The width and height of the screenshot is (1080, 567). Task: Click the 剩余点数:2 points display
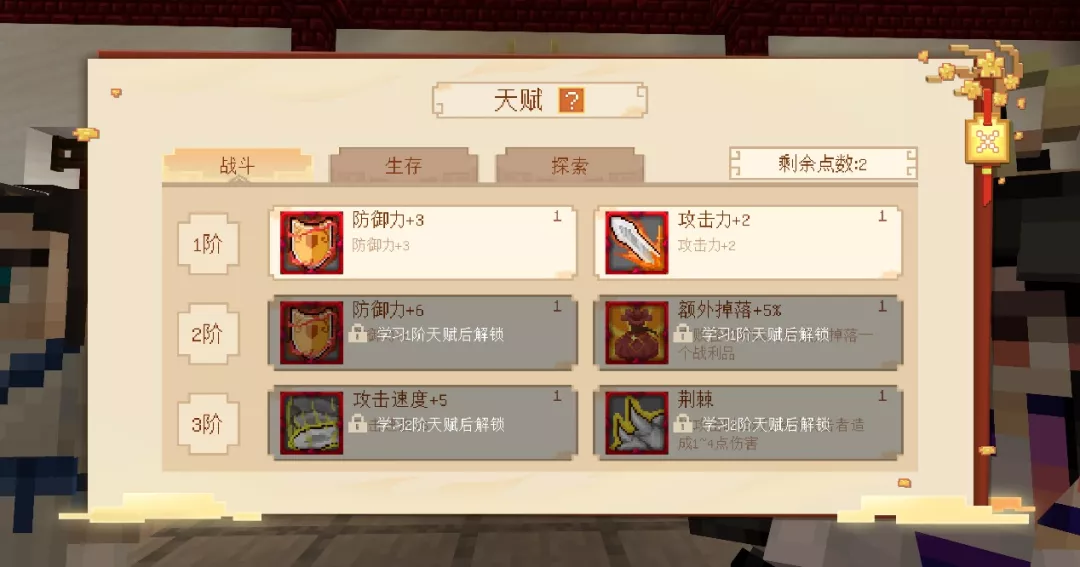823,163
